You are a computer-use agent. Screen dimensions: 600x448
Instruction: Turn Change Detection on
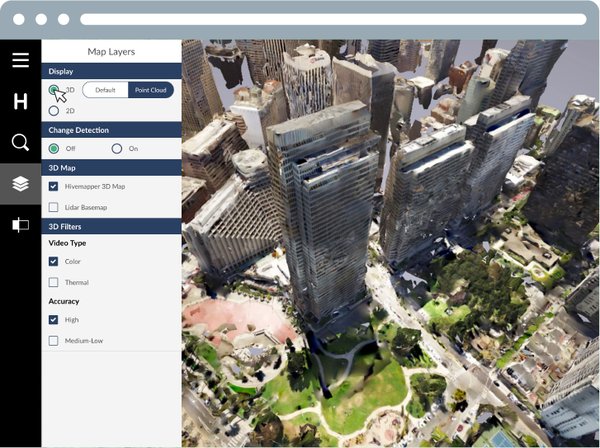pyautogui.click(x=117, y=148)
